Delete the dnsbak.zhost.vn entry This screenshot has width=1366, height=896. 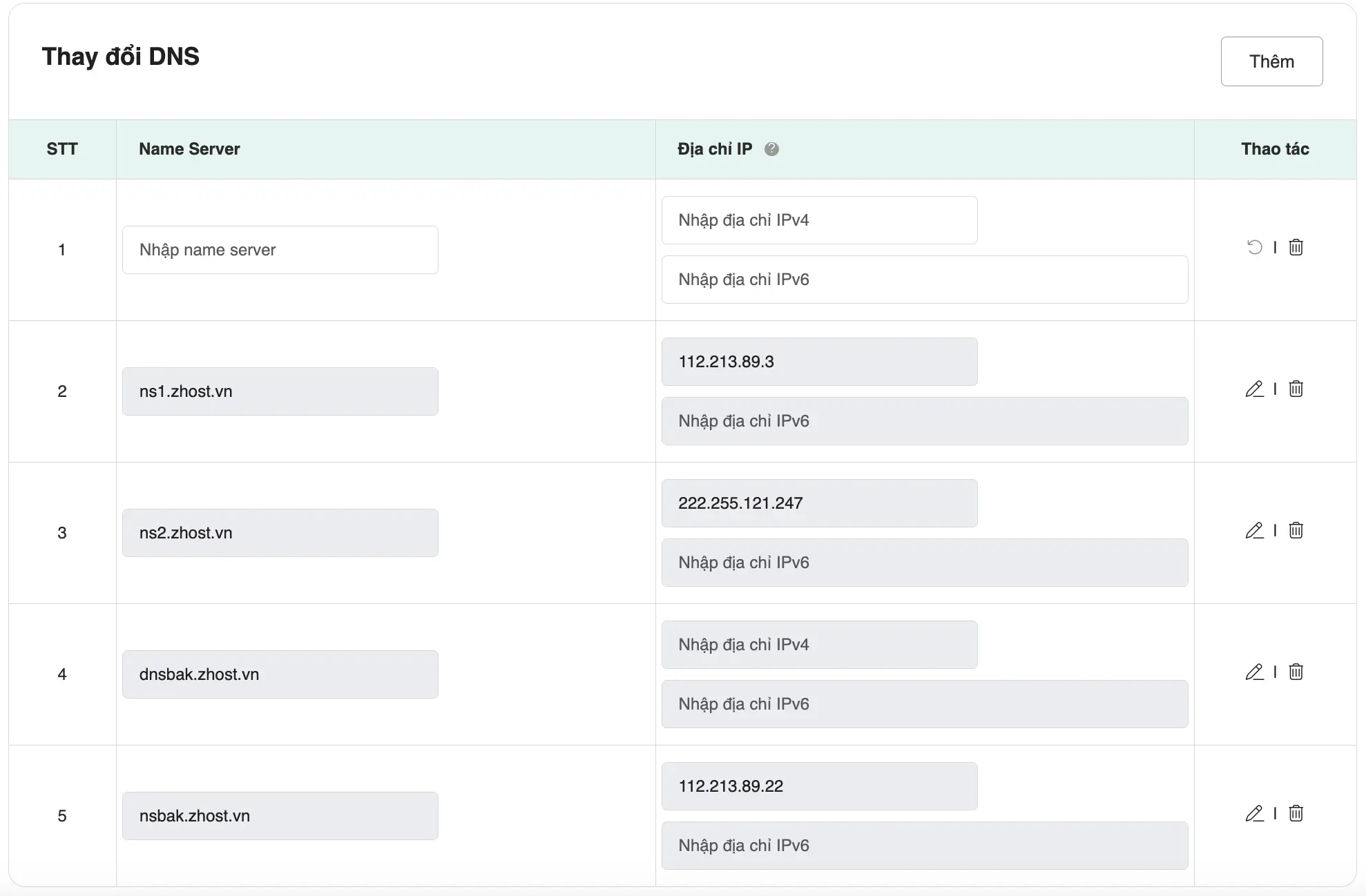point(1296,672)
